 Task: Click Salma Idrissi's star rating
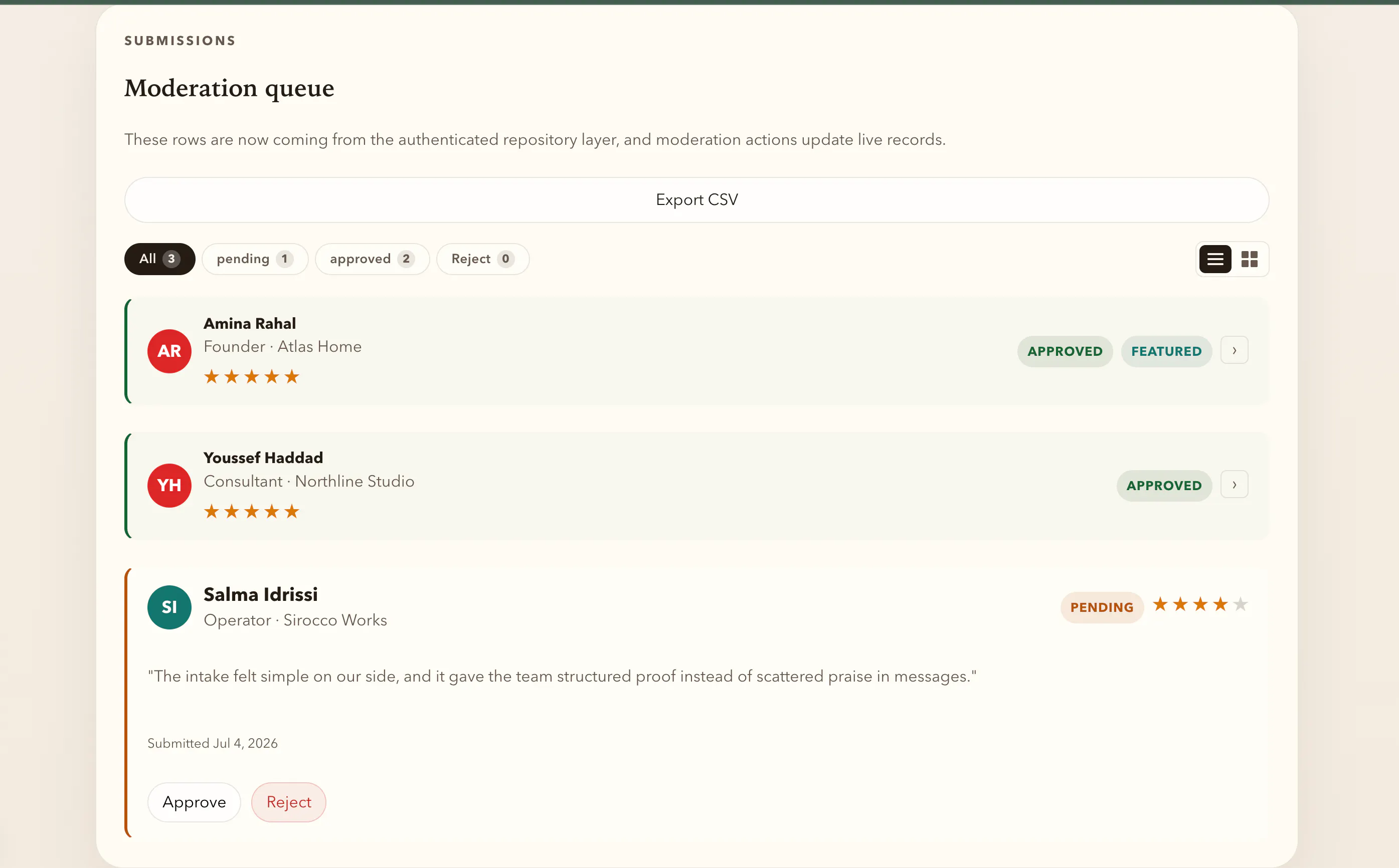pos(1200,604)
